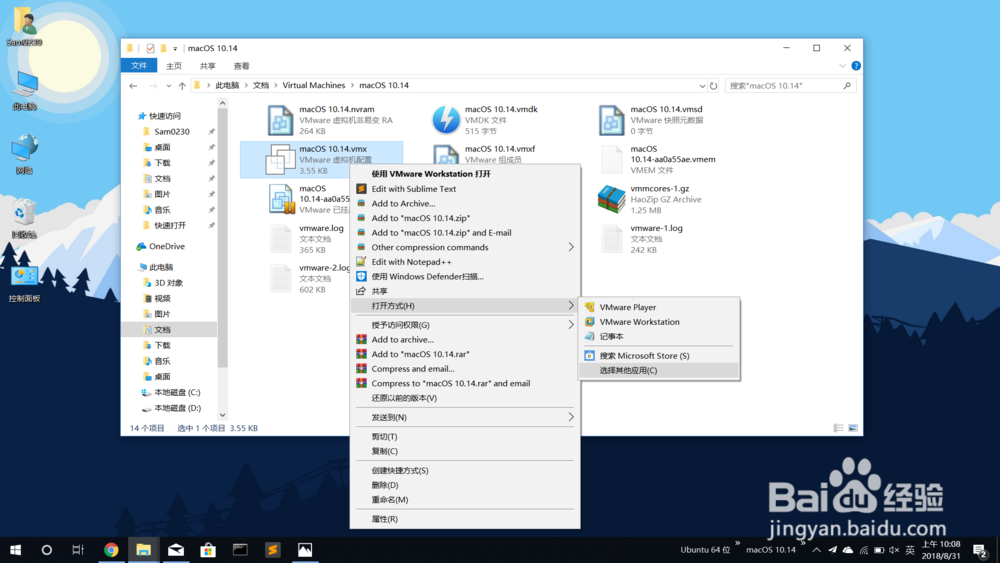Select 本地磁盘 (D:) in navigation pane
The width and height of the screenshot is (1000, 563).
[177, 408]
